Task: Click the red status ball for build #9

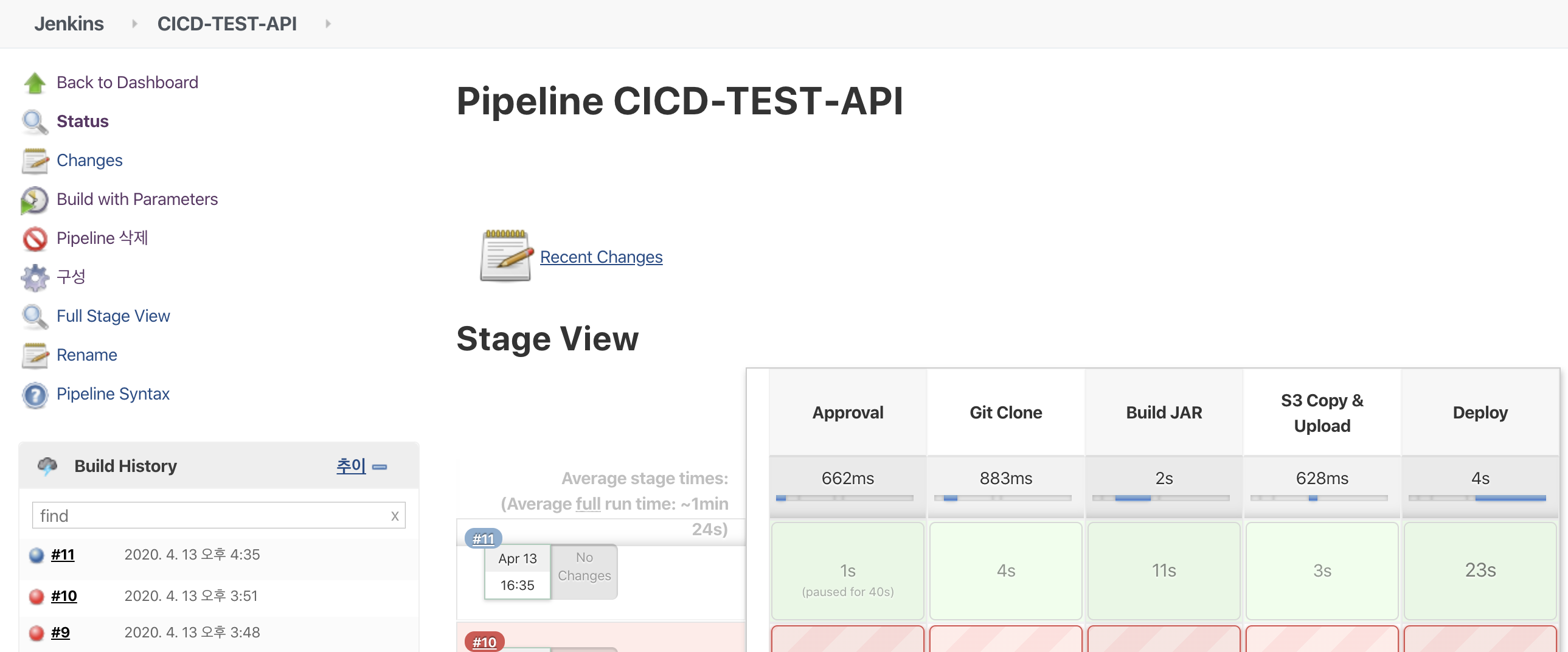Action: [36, 633]
